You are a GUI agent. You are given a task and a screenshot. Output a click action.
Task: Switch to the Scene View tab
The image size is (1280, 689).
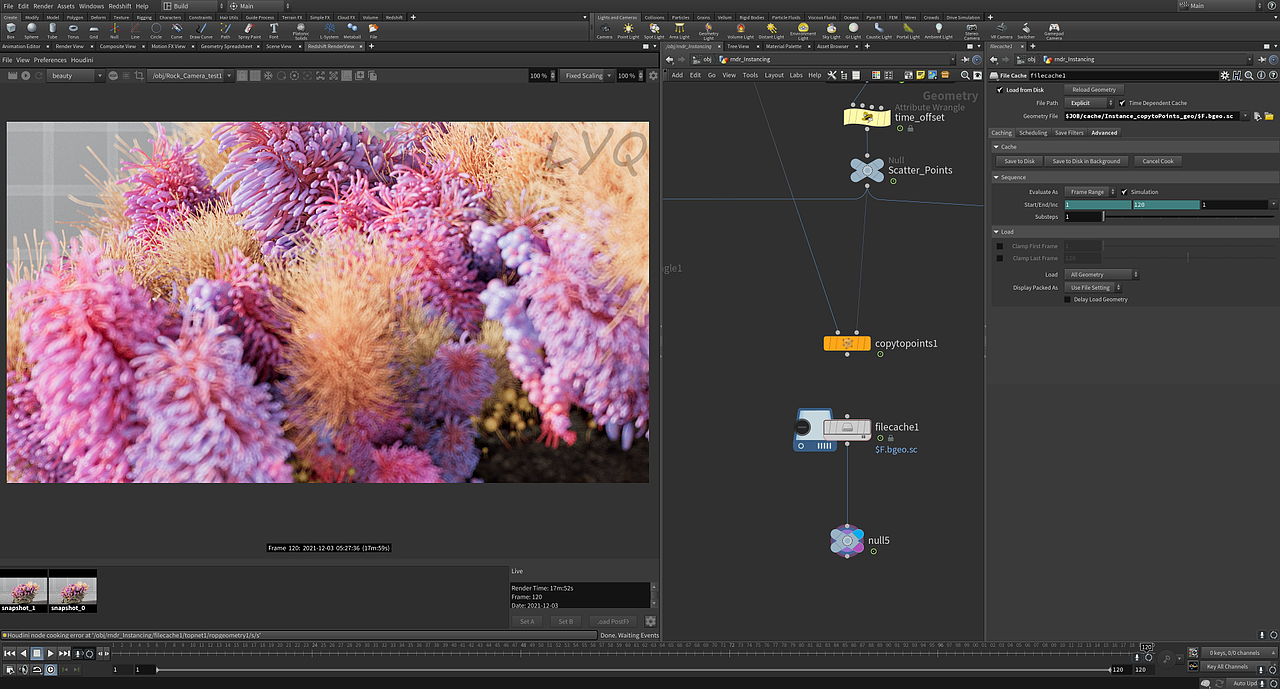[279, 46]
